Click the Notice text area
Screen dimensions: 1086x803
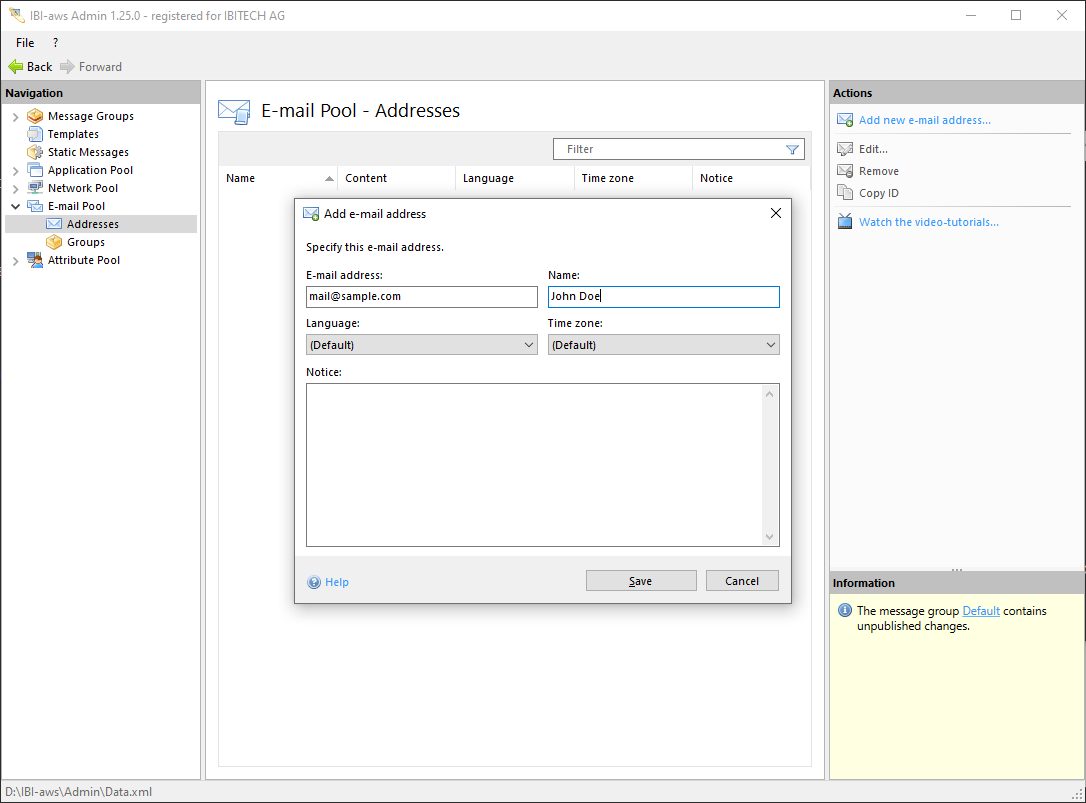tap(535, 465)
